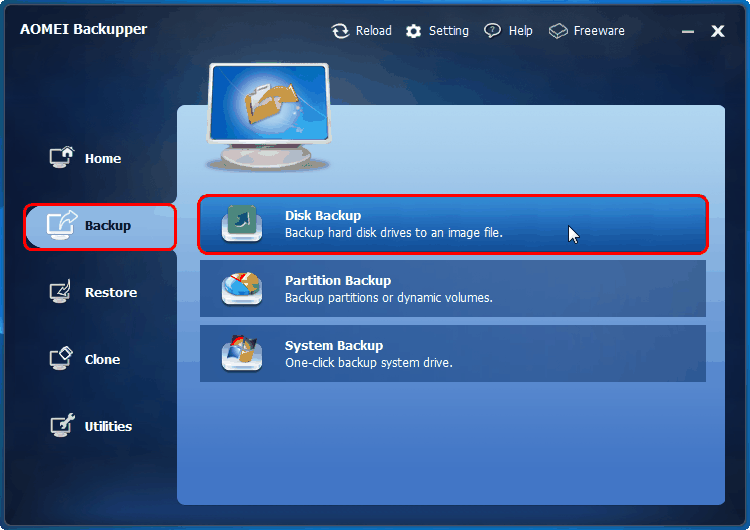Click the System Backup Windows icon
750x530 pixels.
coord(242,353)
